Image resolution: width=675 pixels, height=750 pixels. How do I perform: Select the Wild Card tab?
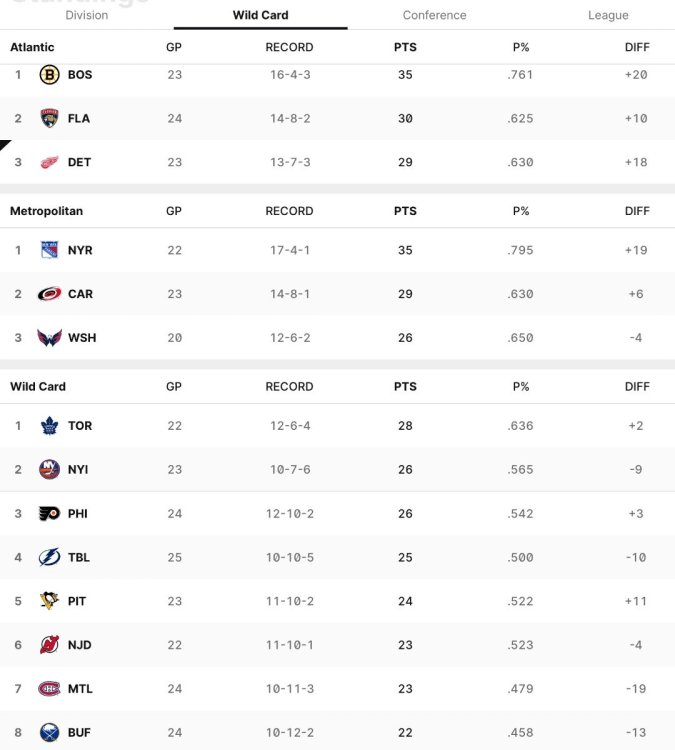[260, 15]
